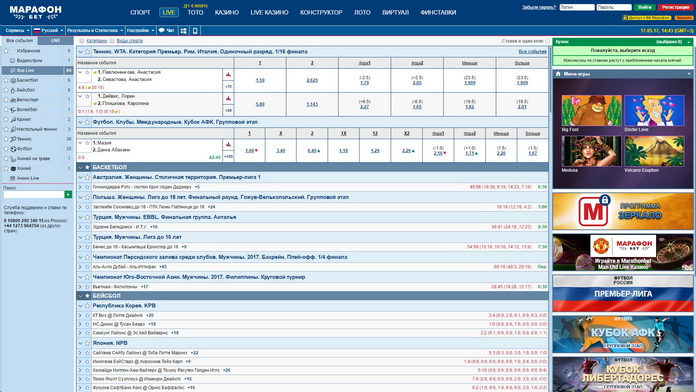Star the Pavlyuchenkova vs Sevastova match
Viewport: 696px width, 392px height.
click(x=87, y=72)
